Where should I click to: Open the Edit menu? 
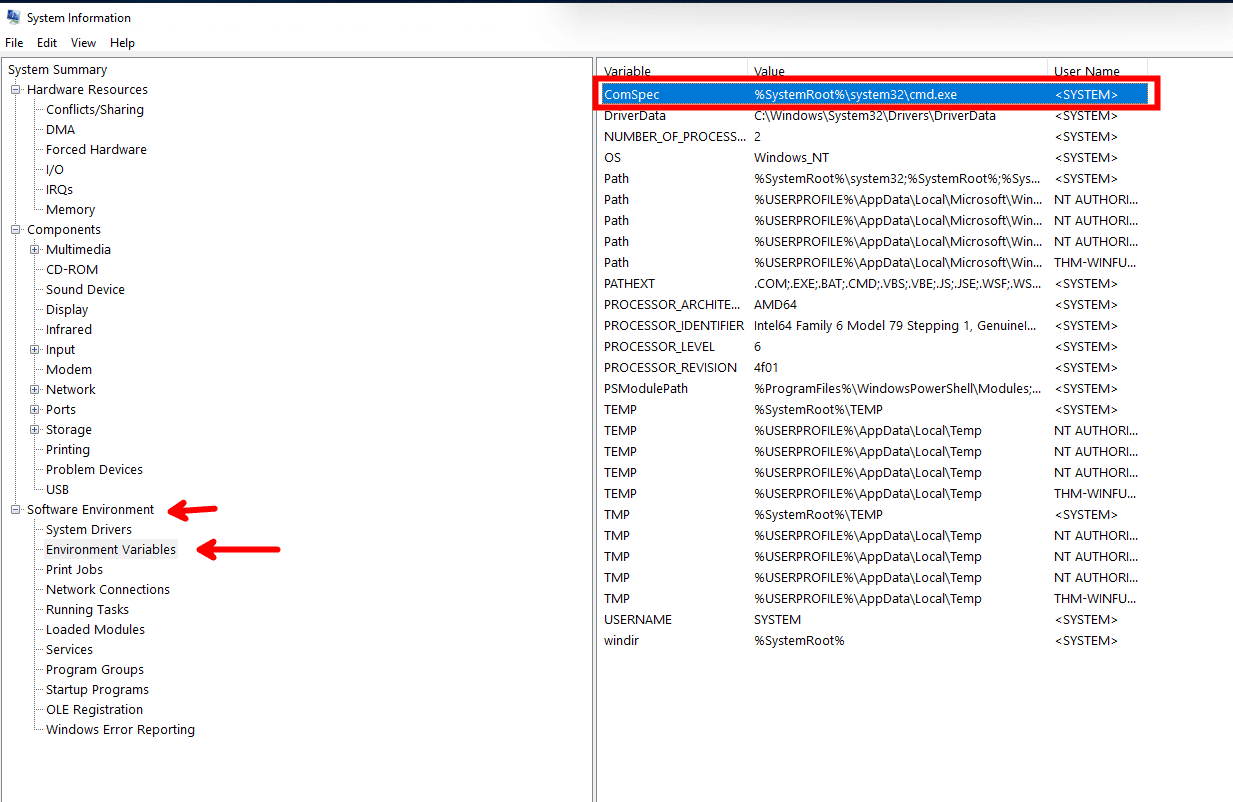point(47,43)
